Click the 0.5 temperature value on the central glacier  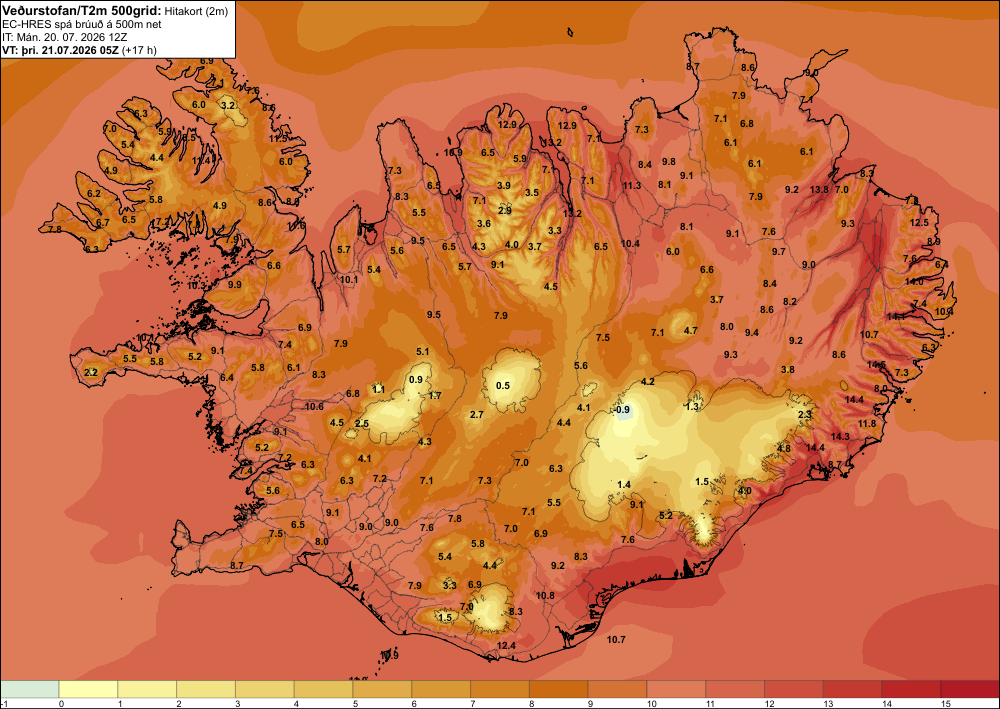(503, 385)
